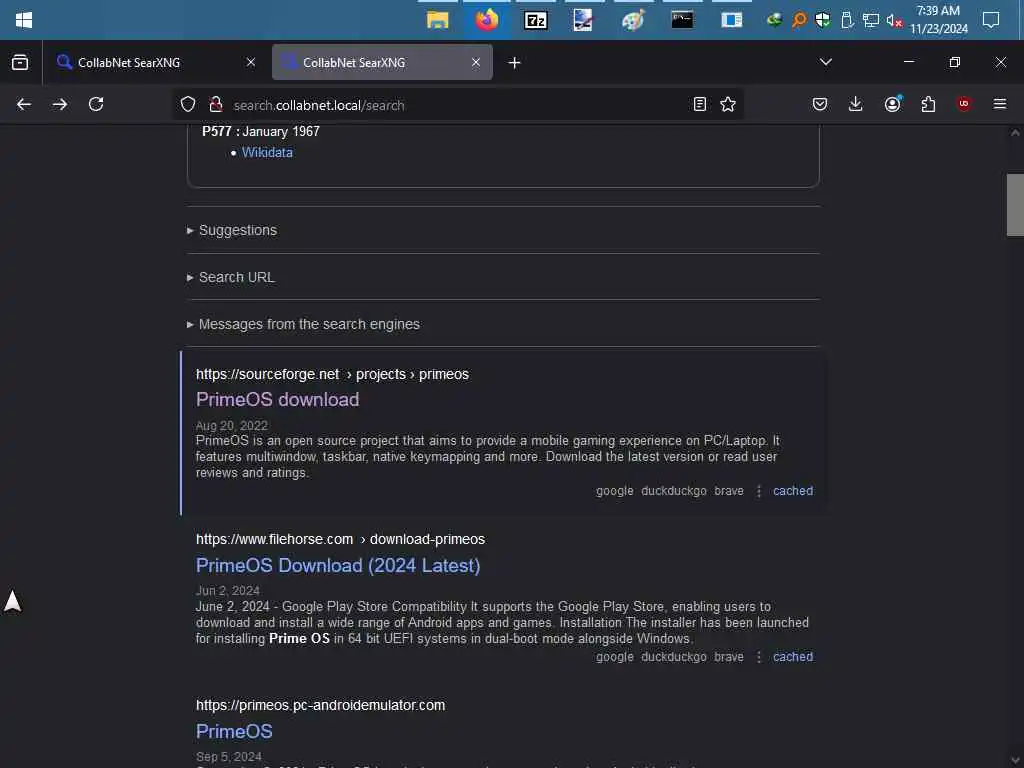Open Firefox View tab icon
This screenshot has width=1024, height=768.
coord(20,62)
